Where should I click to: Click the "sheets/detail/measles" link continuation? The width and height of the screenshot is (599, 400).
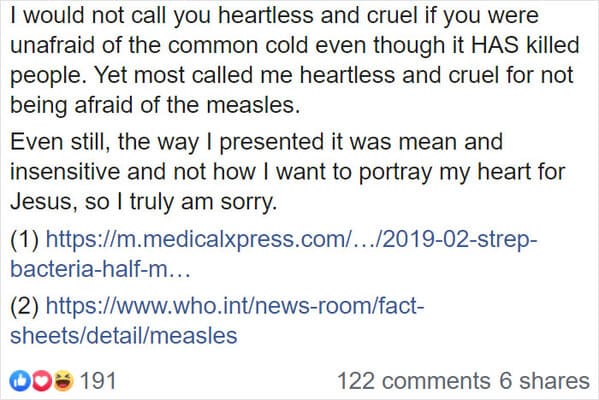pyautogui.click(x=124, y=336)
